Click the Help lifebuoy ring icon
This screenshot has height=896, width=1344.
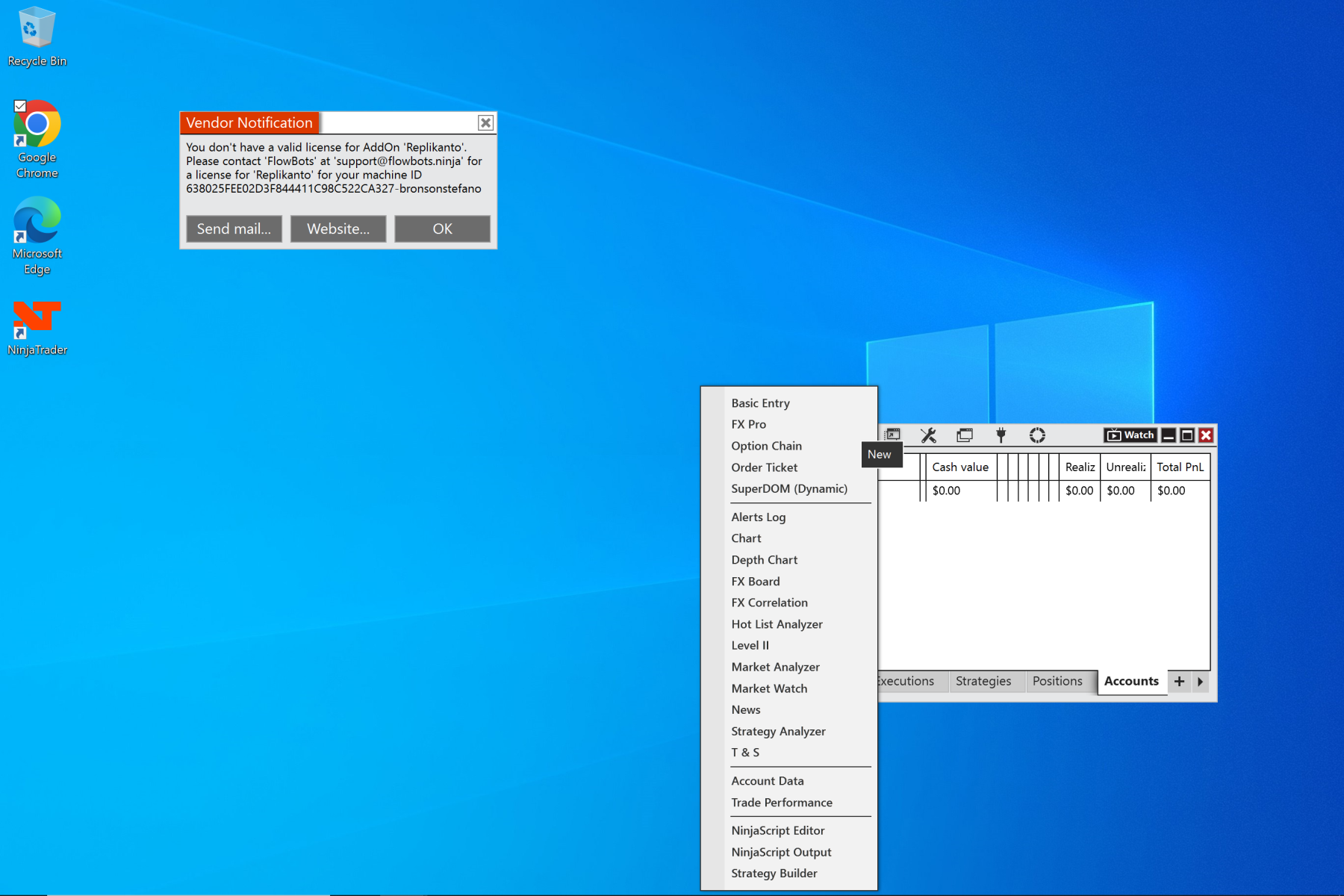coord(1037,435)
